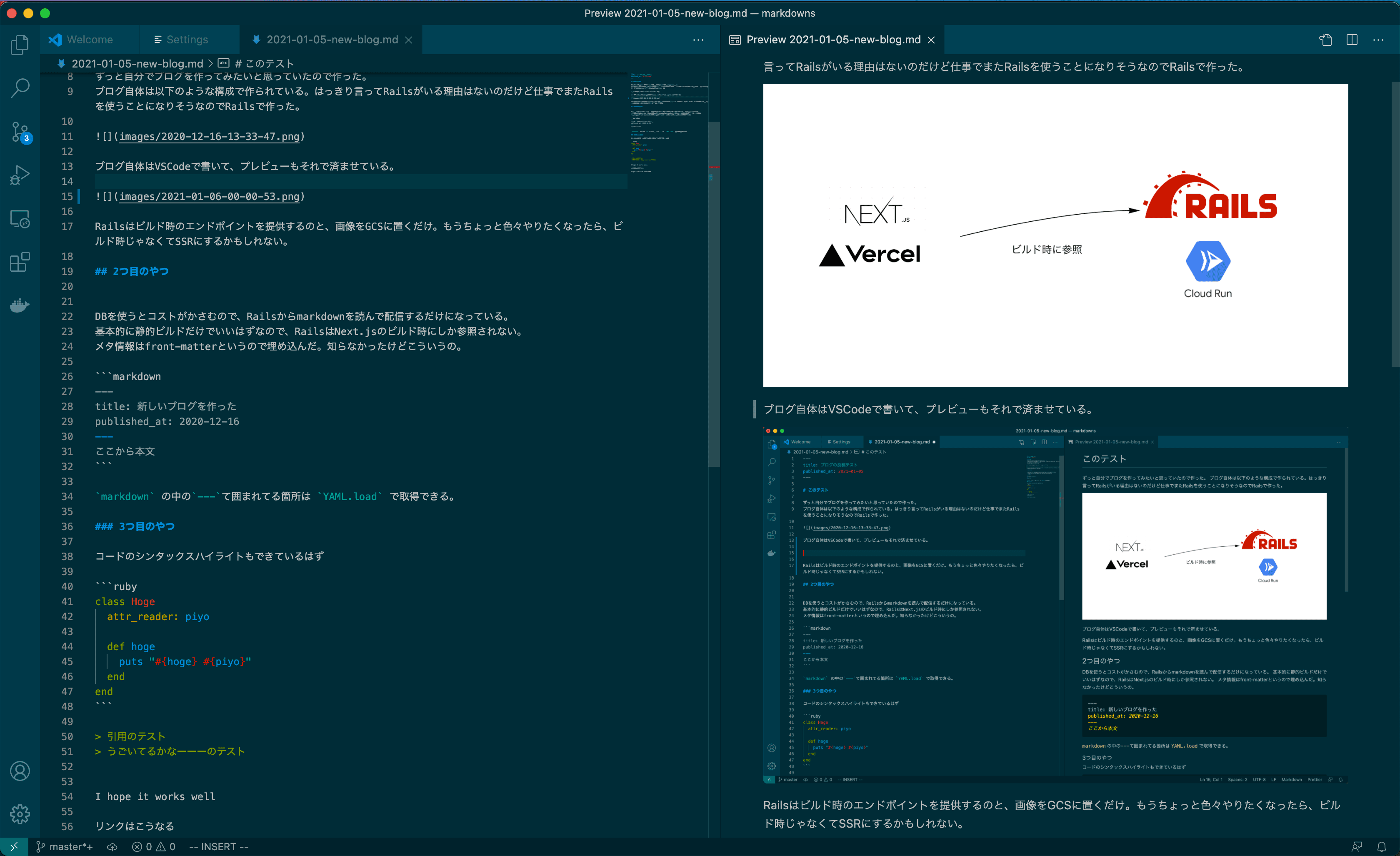Open the Accounts menu icon
Viewport: 1400px width, 856px height.
[20, 771]
